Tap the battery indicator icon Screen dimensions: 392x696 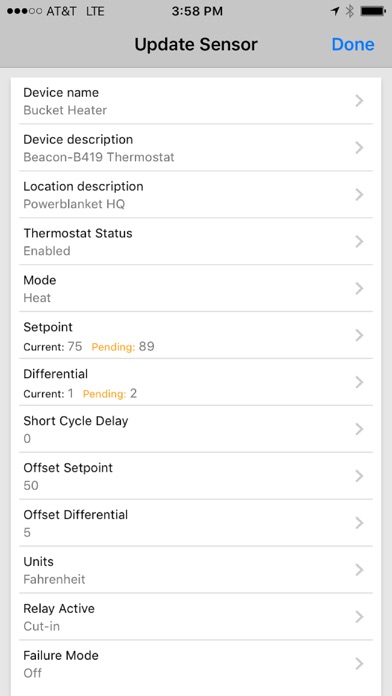point(373,12)
